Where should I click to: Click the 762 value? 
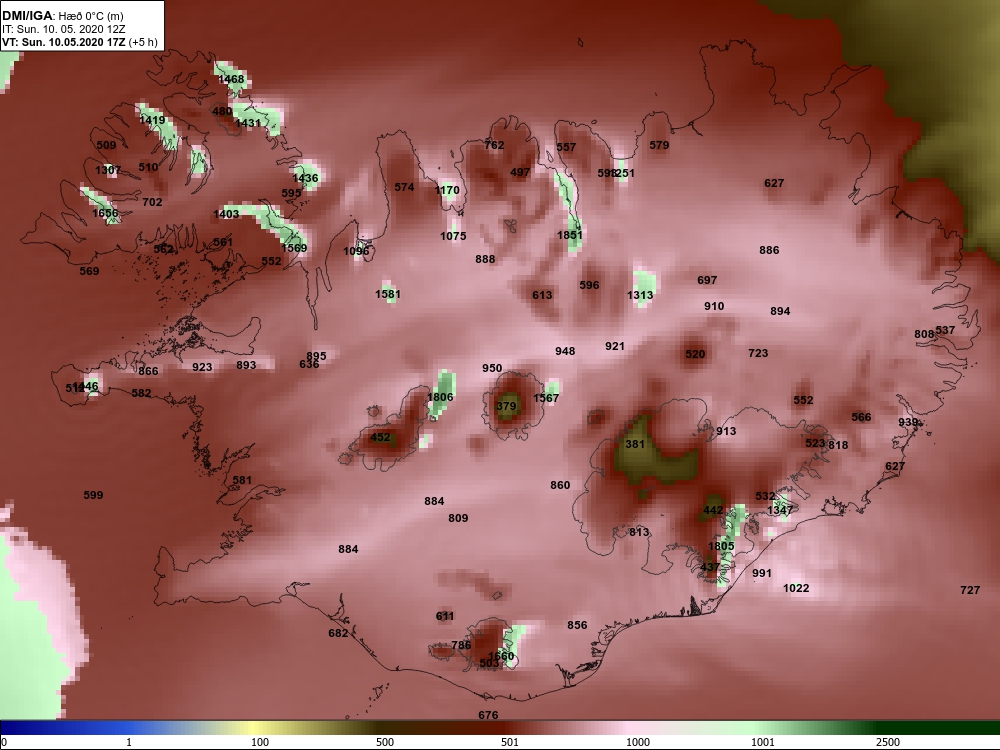[x=494, y=145]
